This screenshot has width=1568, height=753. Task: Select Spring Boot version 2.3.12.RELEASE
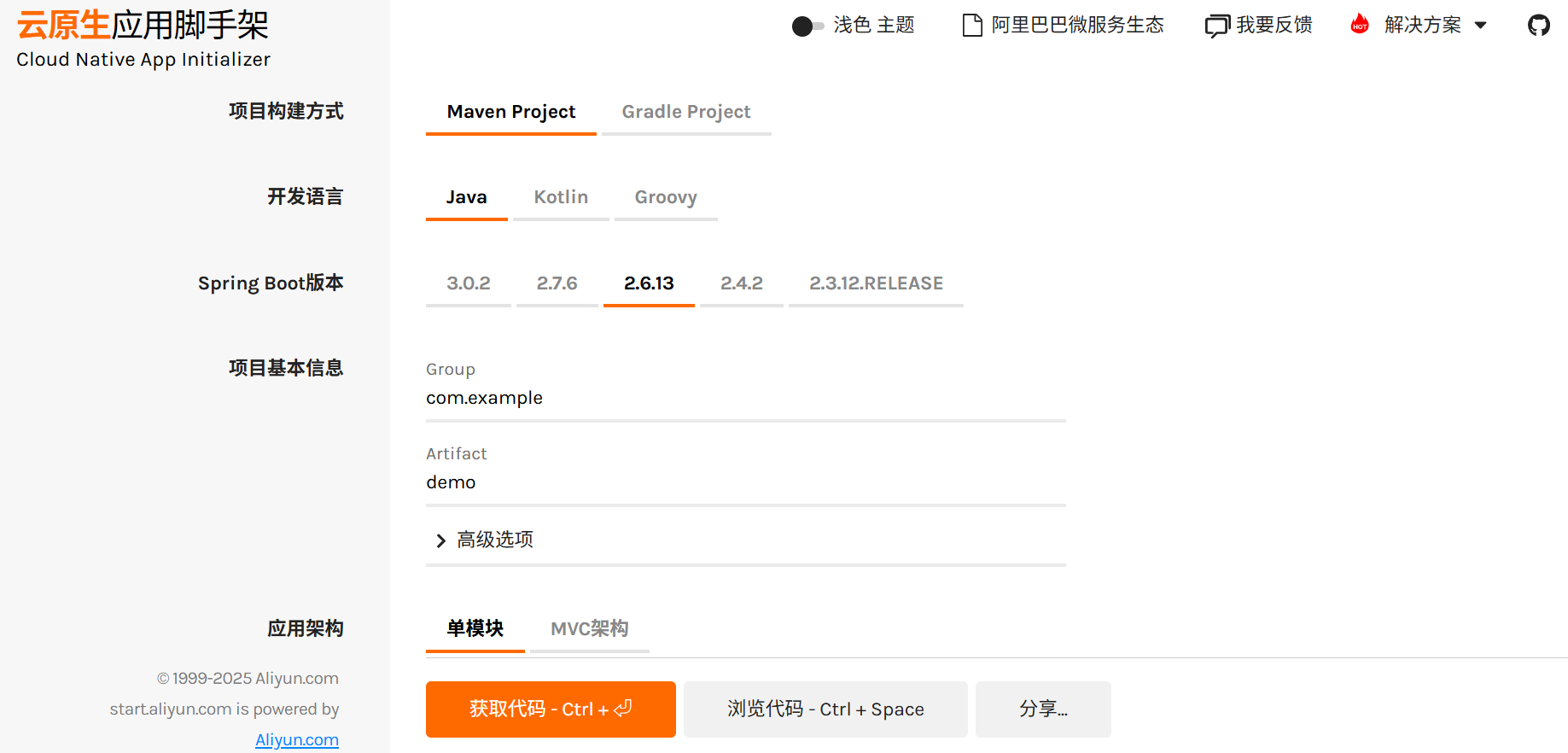[876, 283]
